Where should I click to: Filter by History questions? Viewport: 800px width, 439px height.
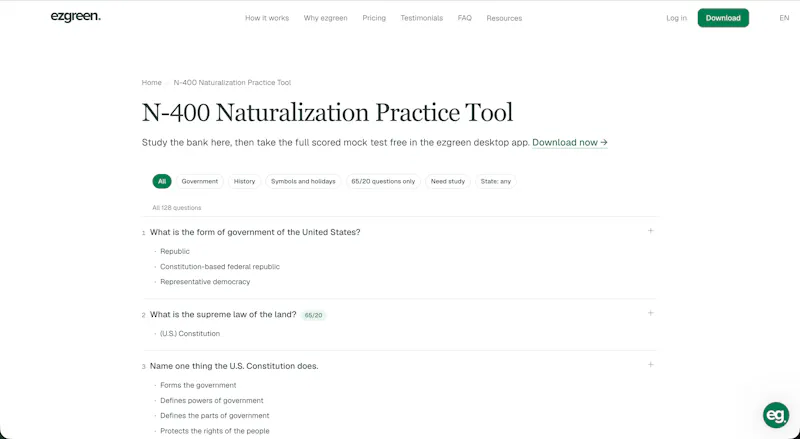click(x=244, y=181)
